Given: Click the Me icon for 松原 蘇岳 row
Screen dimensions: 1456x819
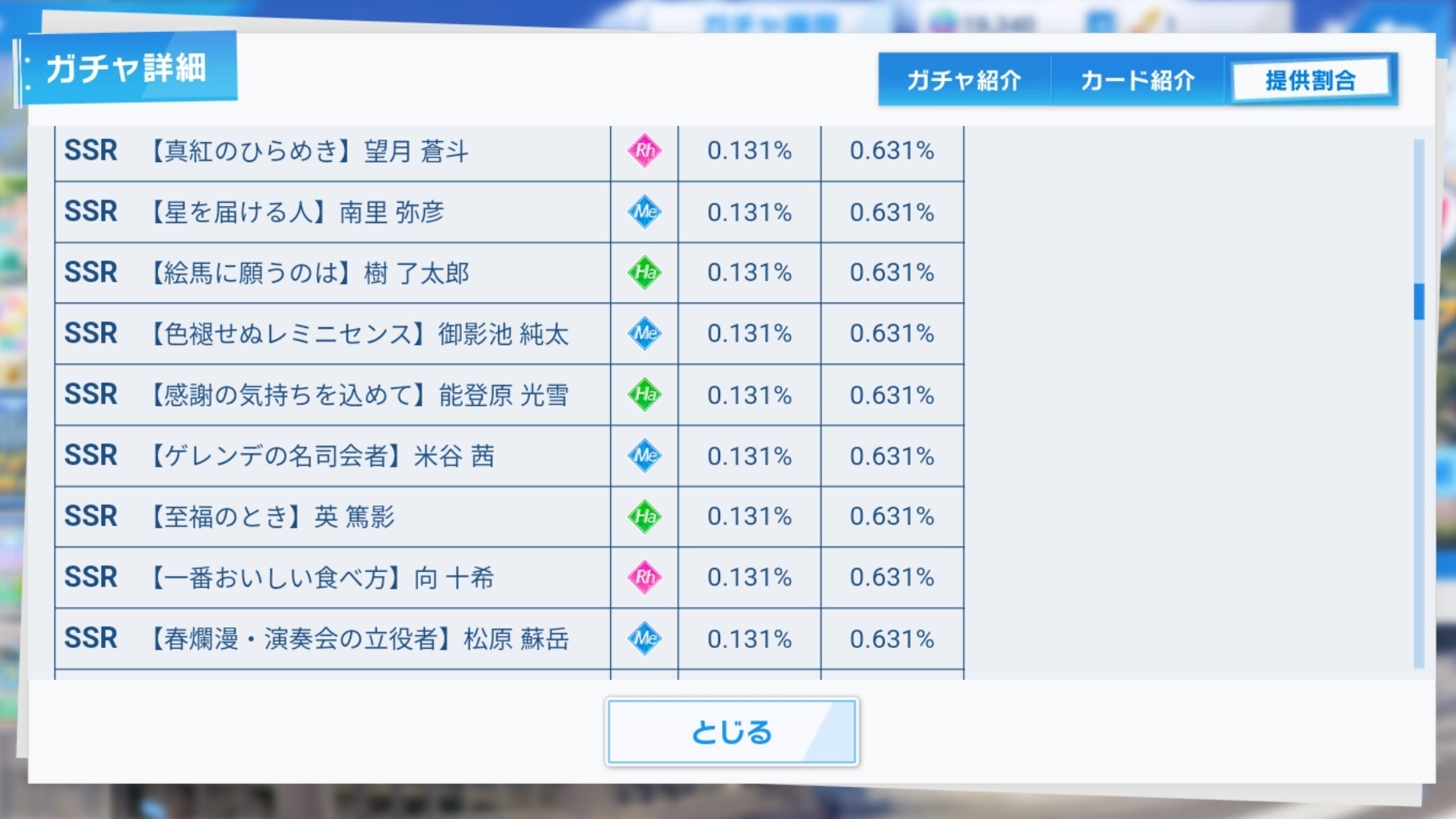Looking at the screenshot, I should coord(645,639).
